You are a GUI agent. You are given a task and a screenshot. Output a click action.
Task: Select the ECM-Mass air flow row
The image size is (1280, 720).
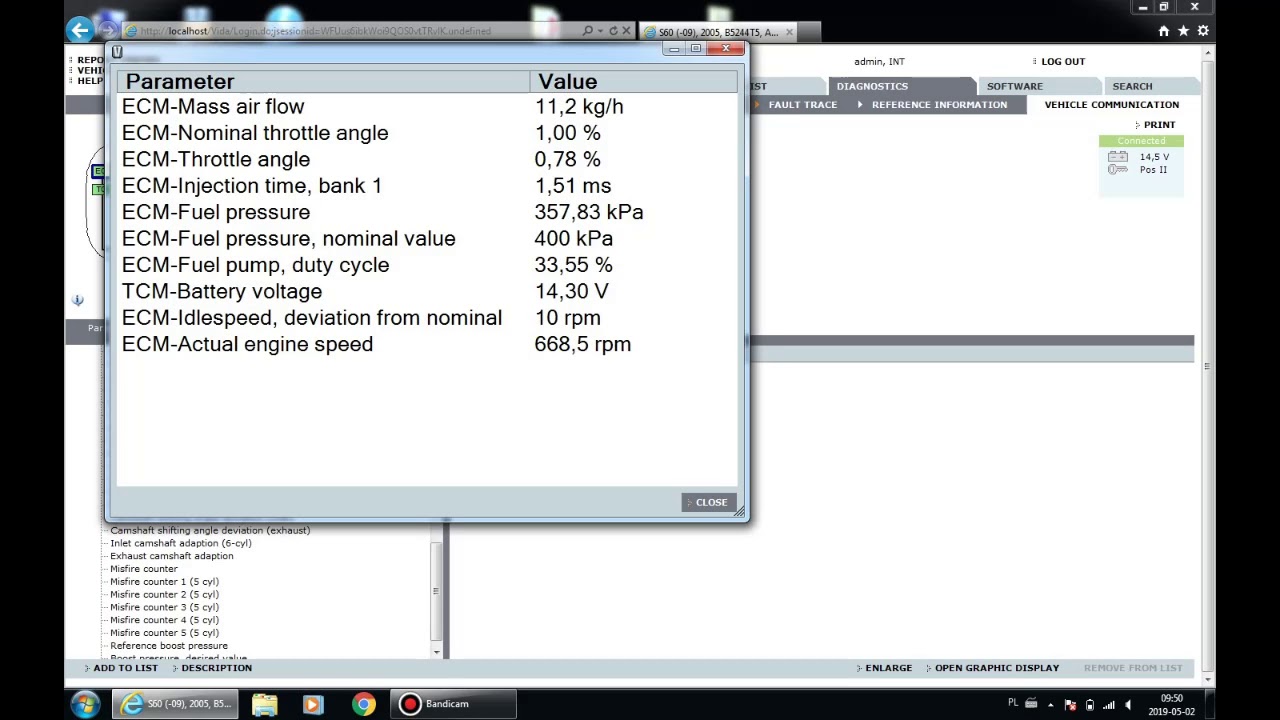[x=427, y=106]
